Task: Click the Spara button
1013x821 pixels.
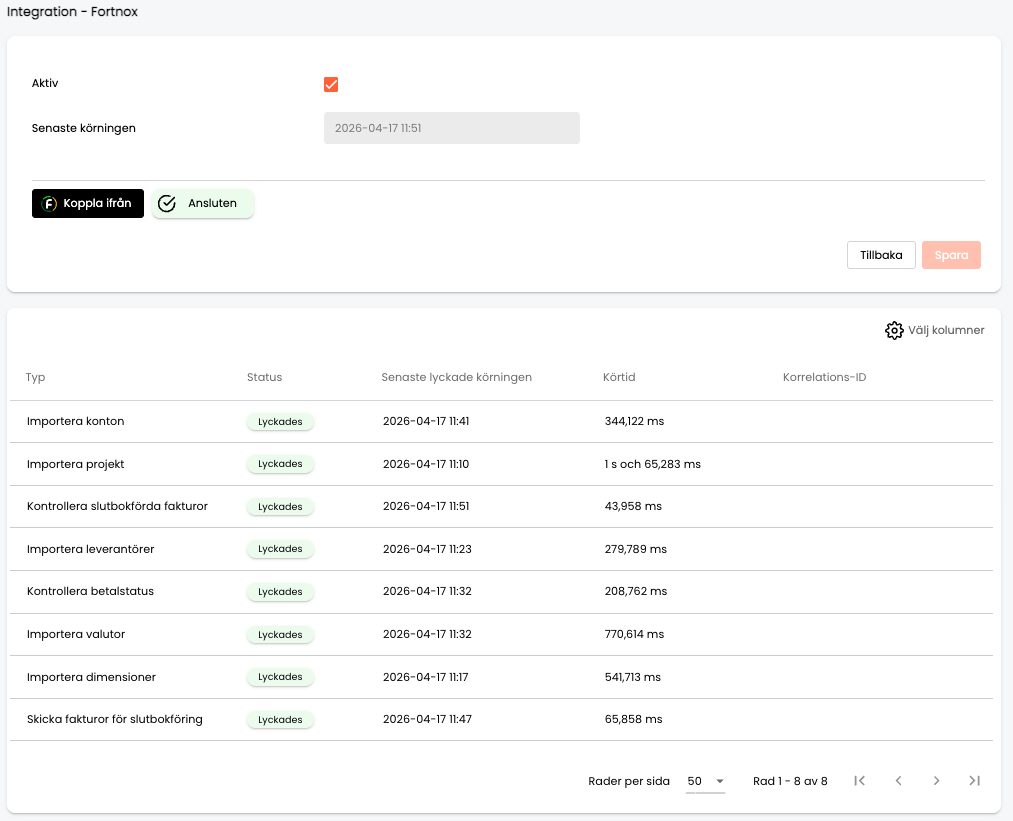Action: (951, 255)
